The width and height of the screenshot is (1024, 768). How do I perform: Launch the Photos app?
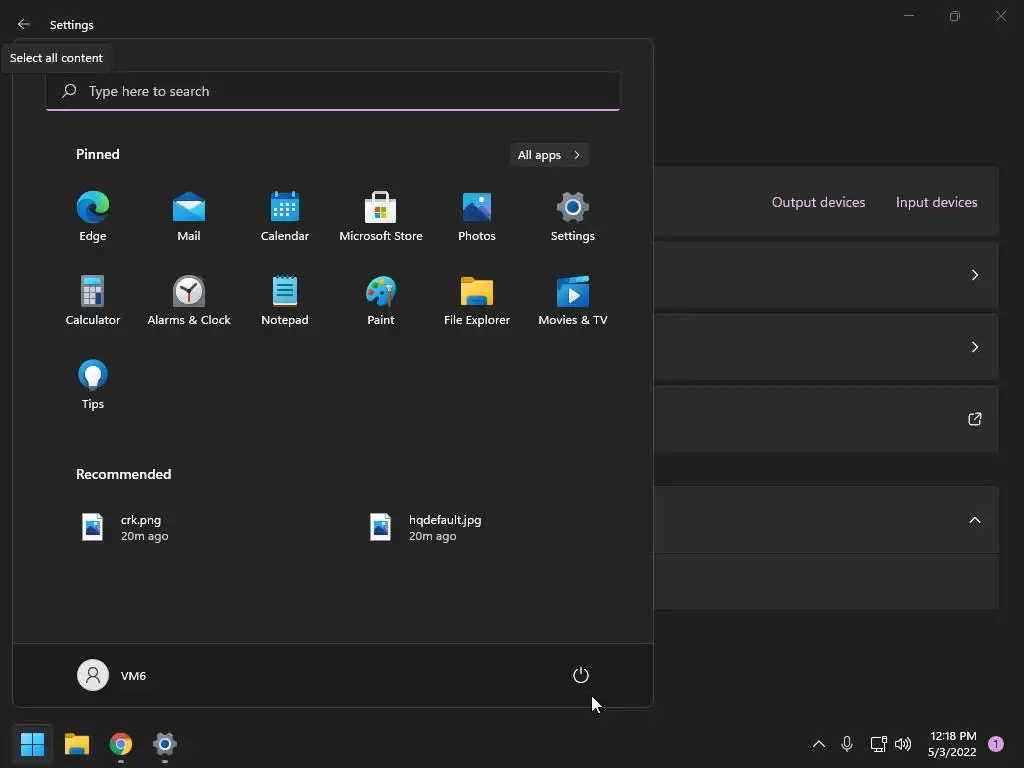click(x=477, y=217)
